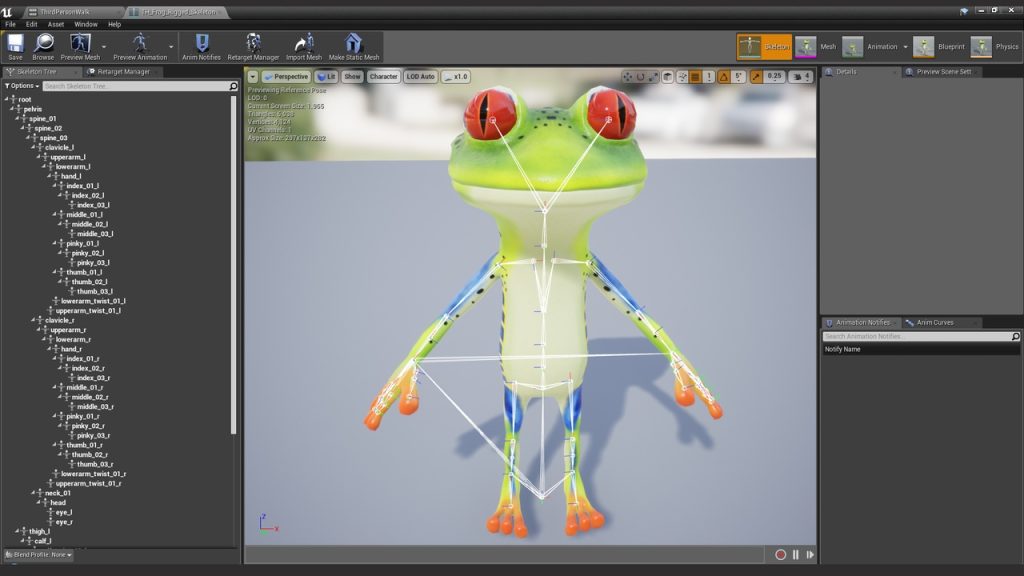Toggle grid snapping in the viewport
The width and height of the screenshot is (1024, 576).
pyautogui.click(x=695, y=77)
